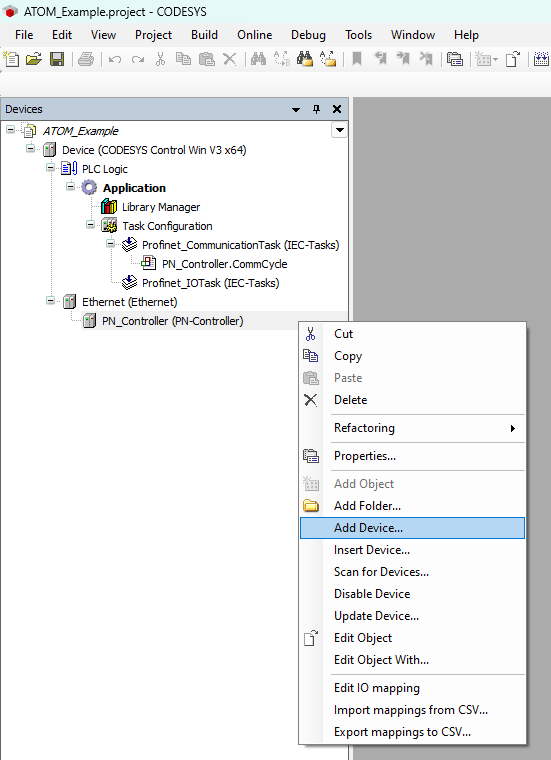551x760 pixels.
Task: Open the Debug menu
Action: pyautogui.click(x=308, y=35)
